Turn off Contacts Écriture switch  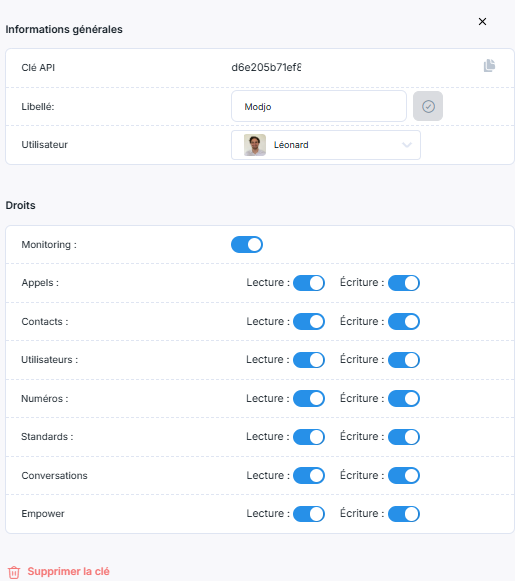pos(404,321)
